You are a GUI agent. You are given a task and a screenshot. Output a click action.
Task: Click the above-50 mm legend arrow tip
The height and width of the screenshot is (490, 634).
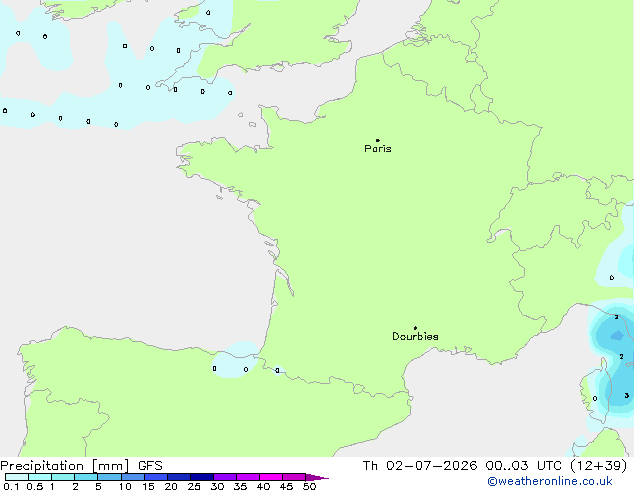pos(317,477)
